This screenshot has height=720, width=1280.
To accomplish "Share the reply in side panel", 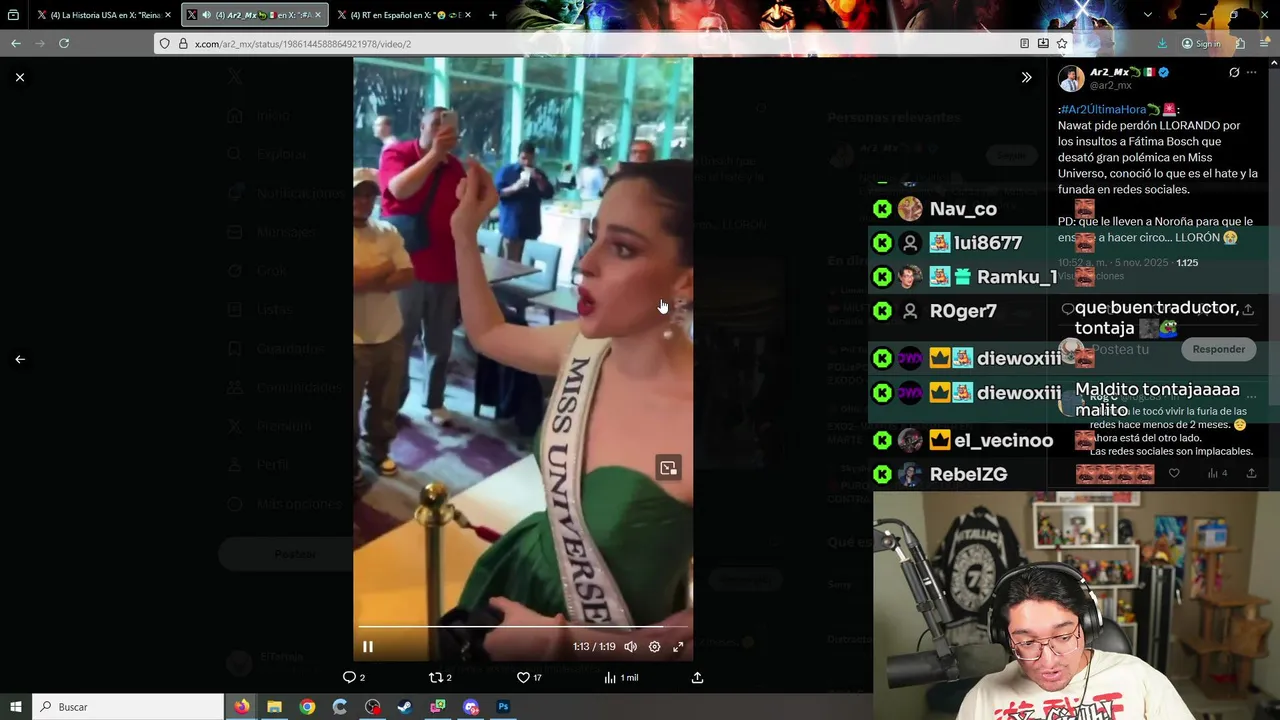I will click(1251, 474).
